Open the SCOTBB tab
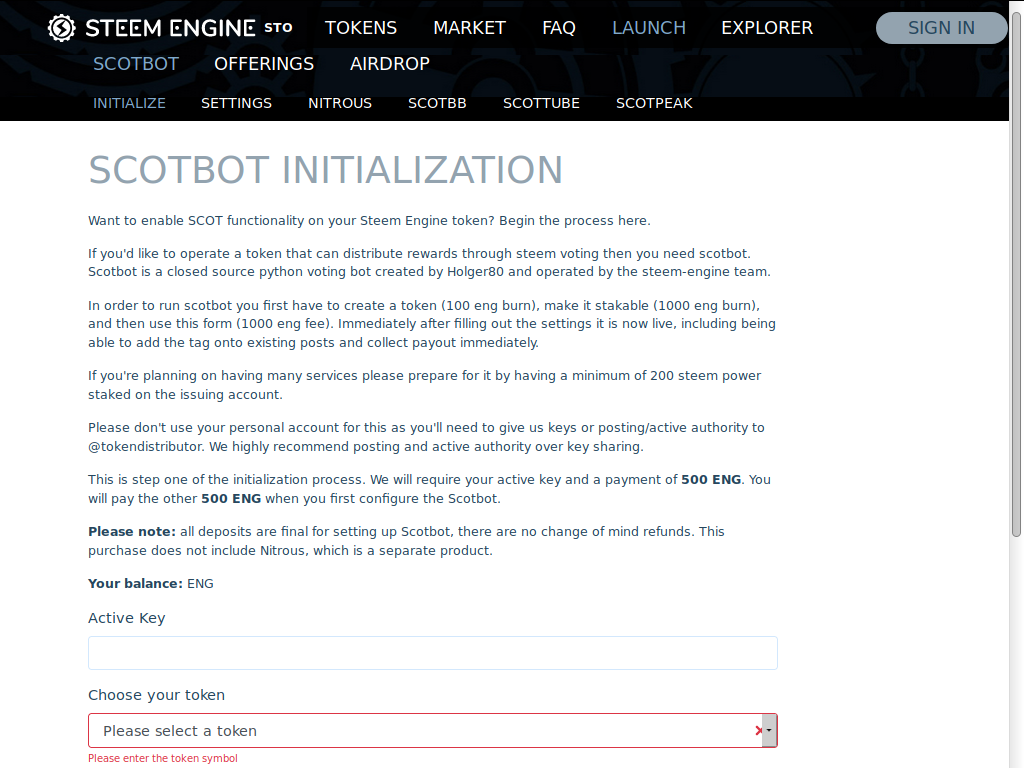Viewport: 1024px width, 768px height. coord(437,103)
